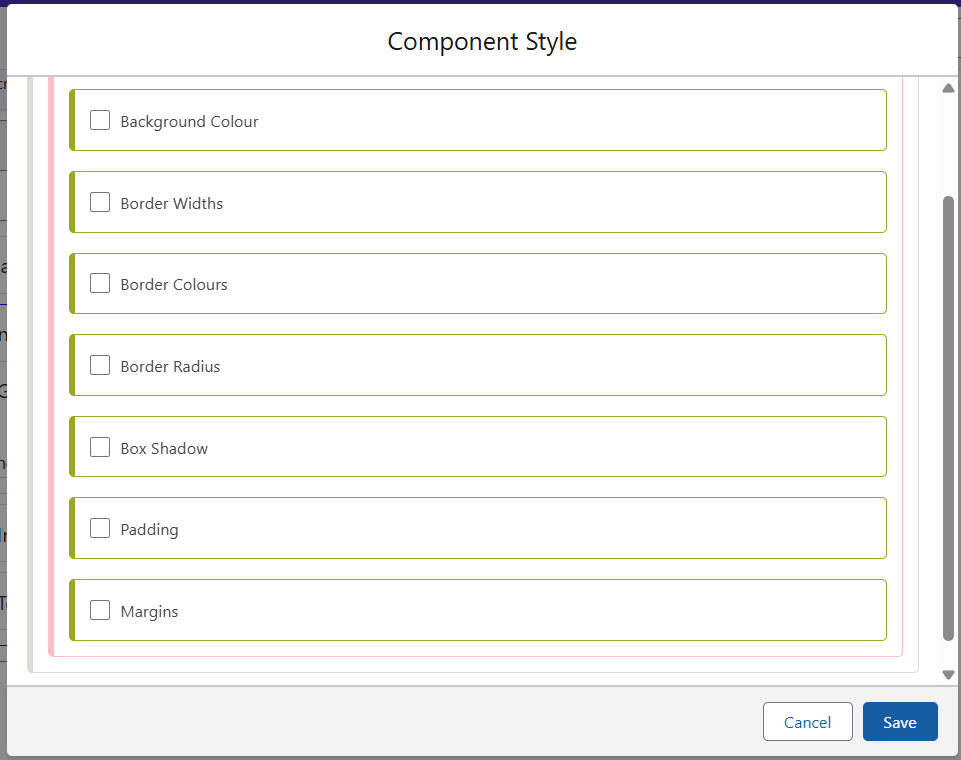Click the Border Radius label text
The image size is (961, 760).
170,367
